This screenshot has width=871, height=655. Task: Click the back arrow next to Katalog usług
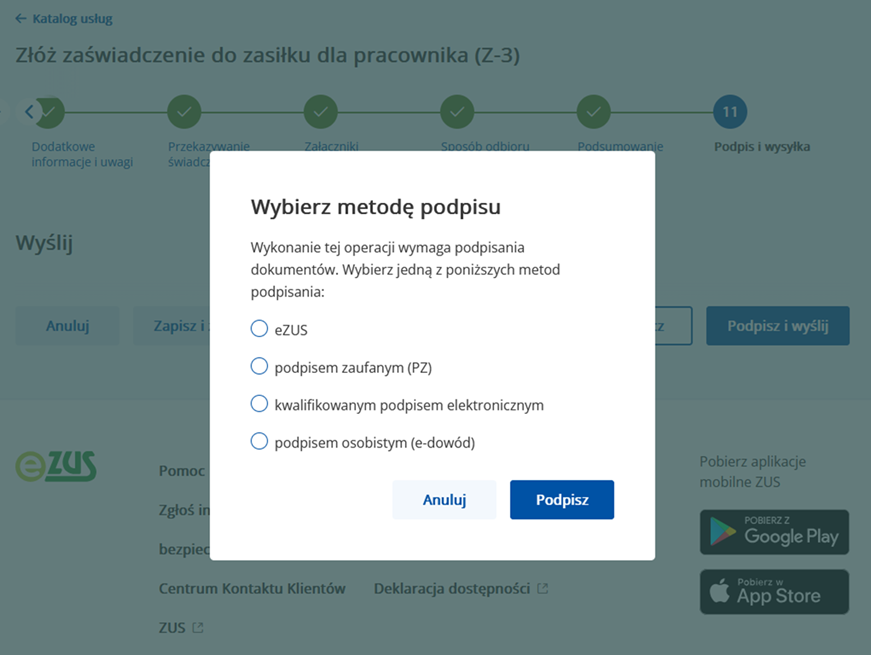tap(21, 18)
